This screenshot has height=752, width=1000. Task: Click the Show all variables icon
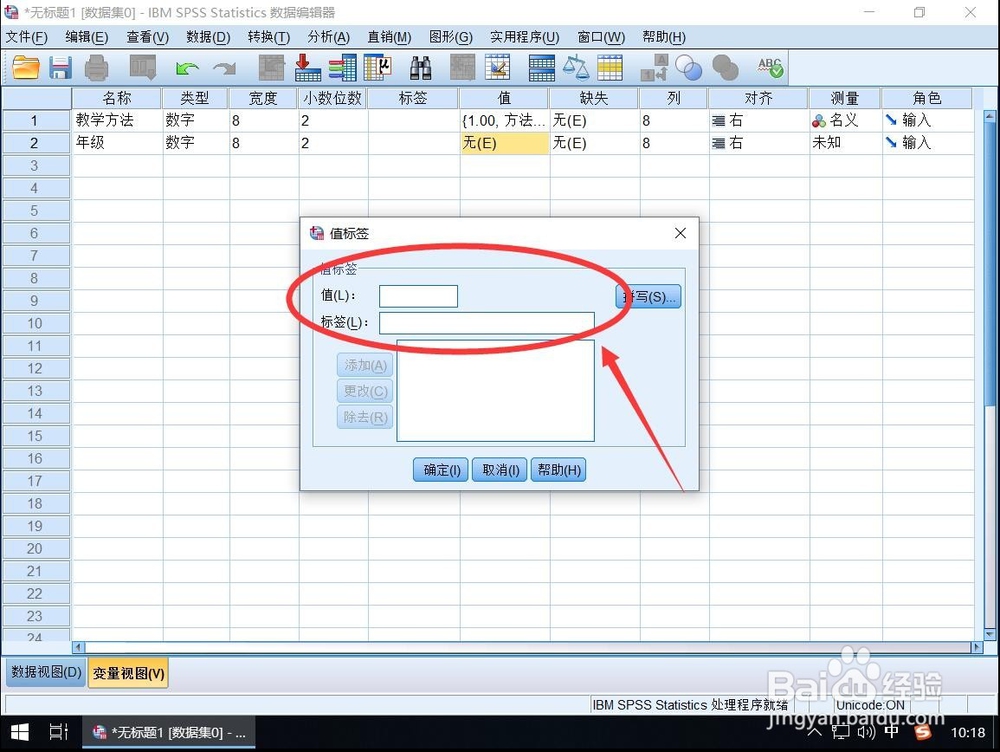725,68
